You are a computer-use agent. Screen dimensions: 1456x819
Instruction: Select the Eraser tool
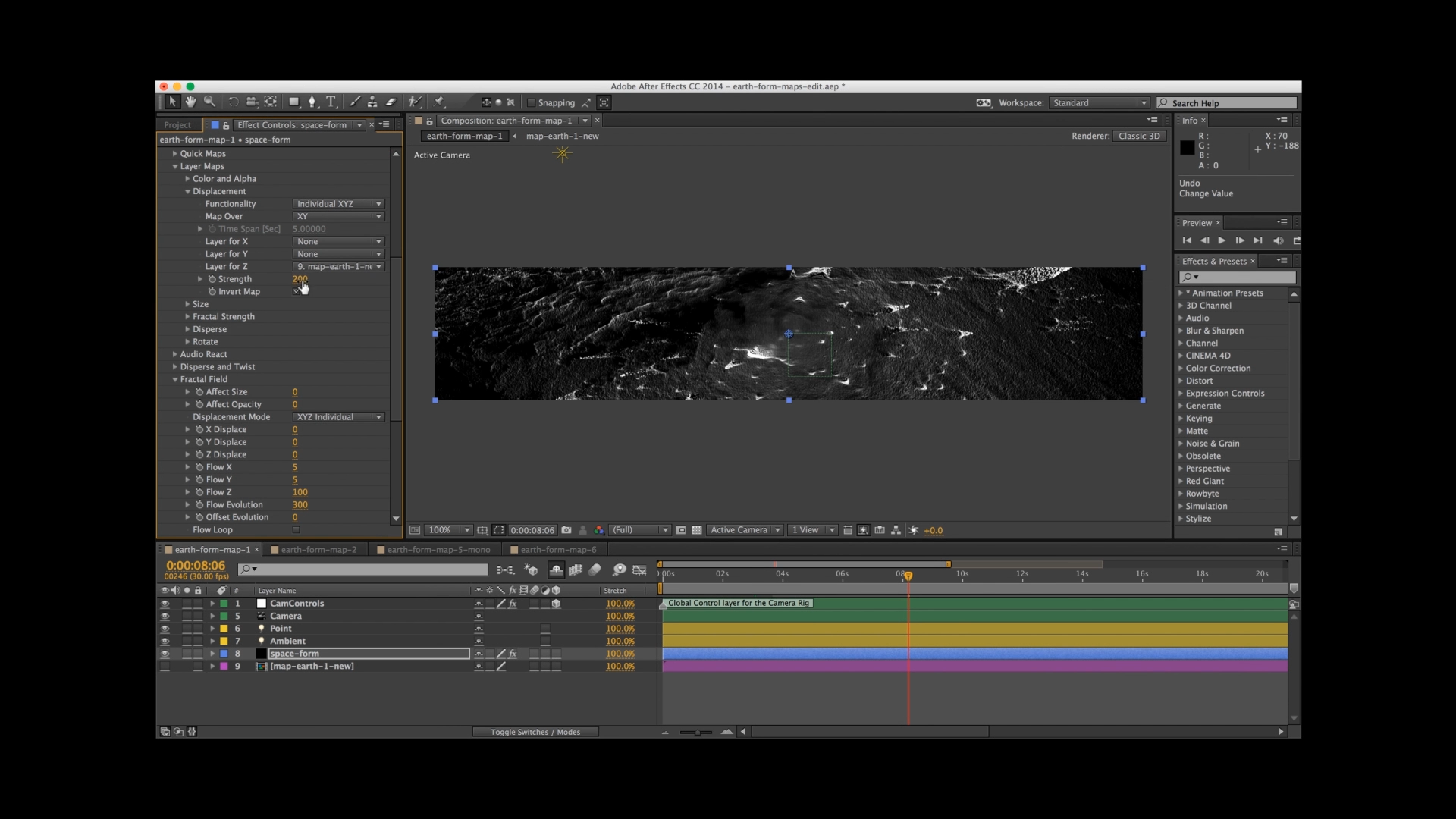[x=391, y=102]
